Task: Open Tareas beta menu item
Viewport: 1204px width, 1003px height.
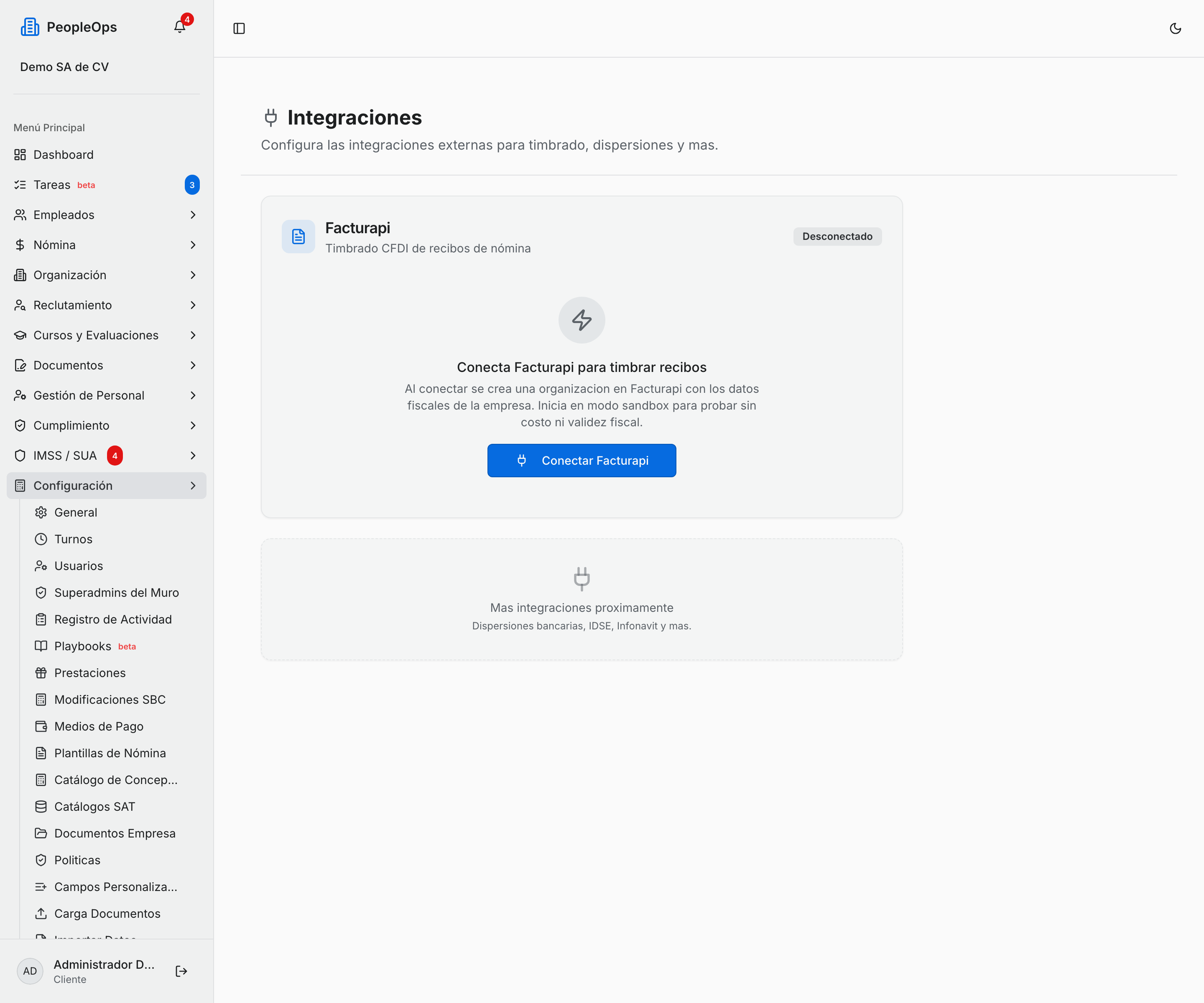Action: click(107, 185)
